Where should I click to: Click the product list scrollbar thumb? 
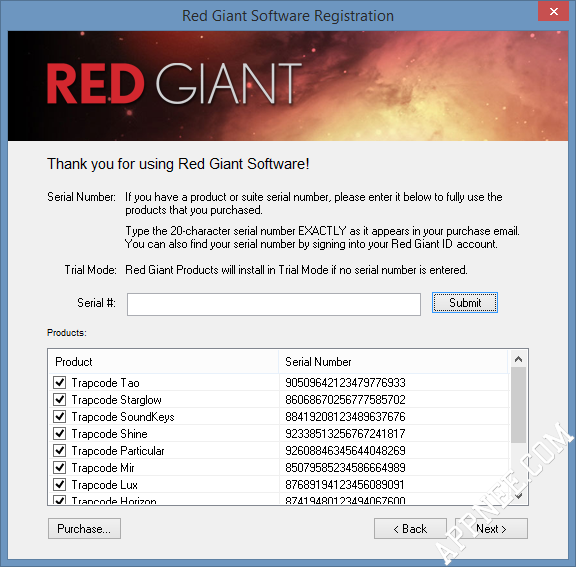pos(518,405)
